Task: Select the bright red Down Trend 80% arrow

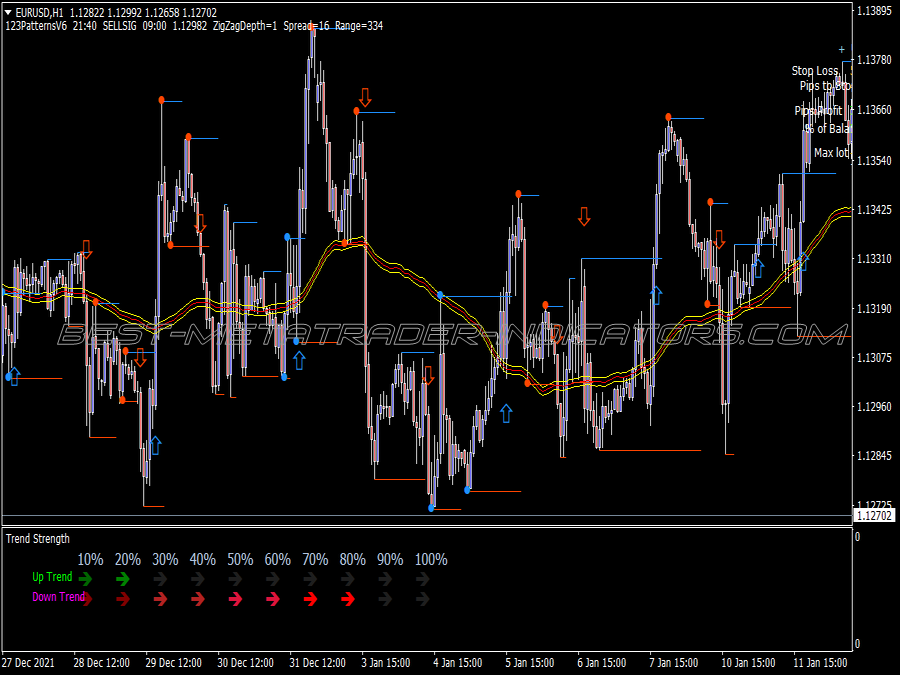Action: tap(348, 599)
